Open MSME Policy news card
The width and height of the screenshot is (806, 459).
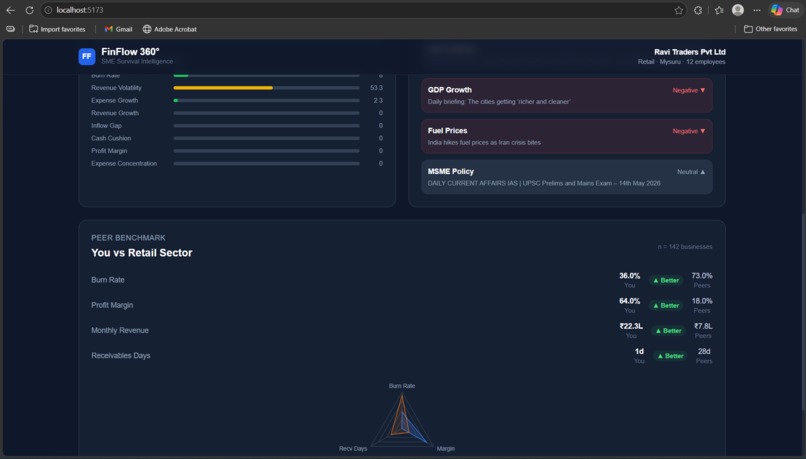pos(566,177)
